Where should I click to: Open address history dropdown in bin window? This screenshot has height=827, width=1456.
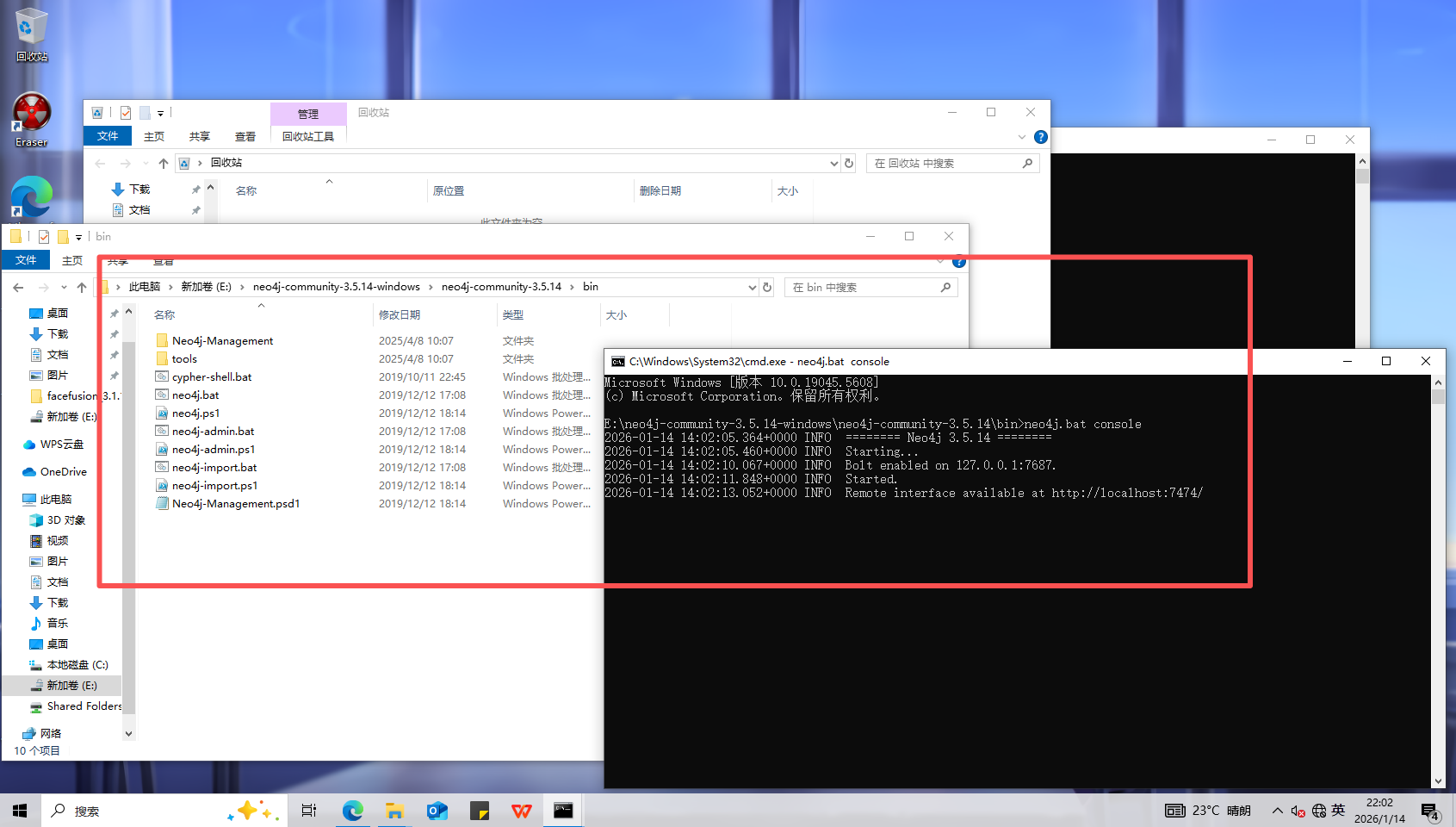pyautogui.click(x=752, y=287)
